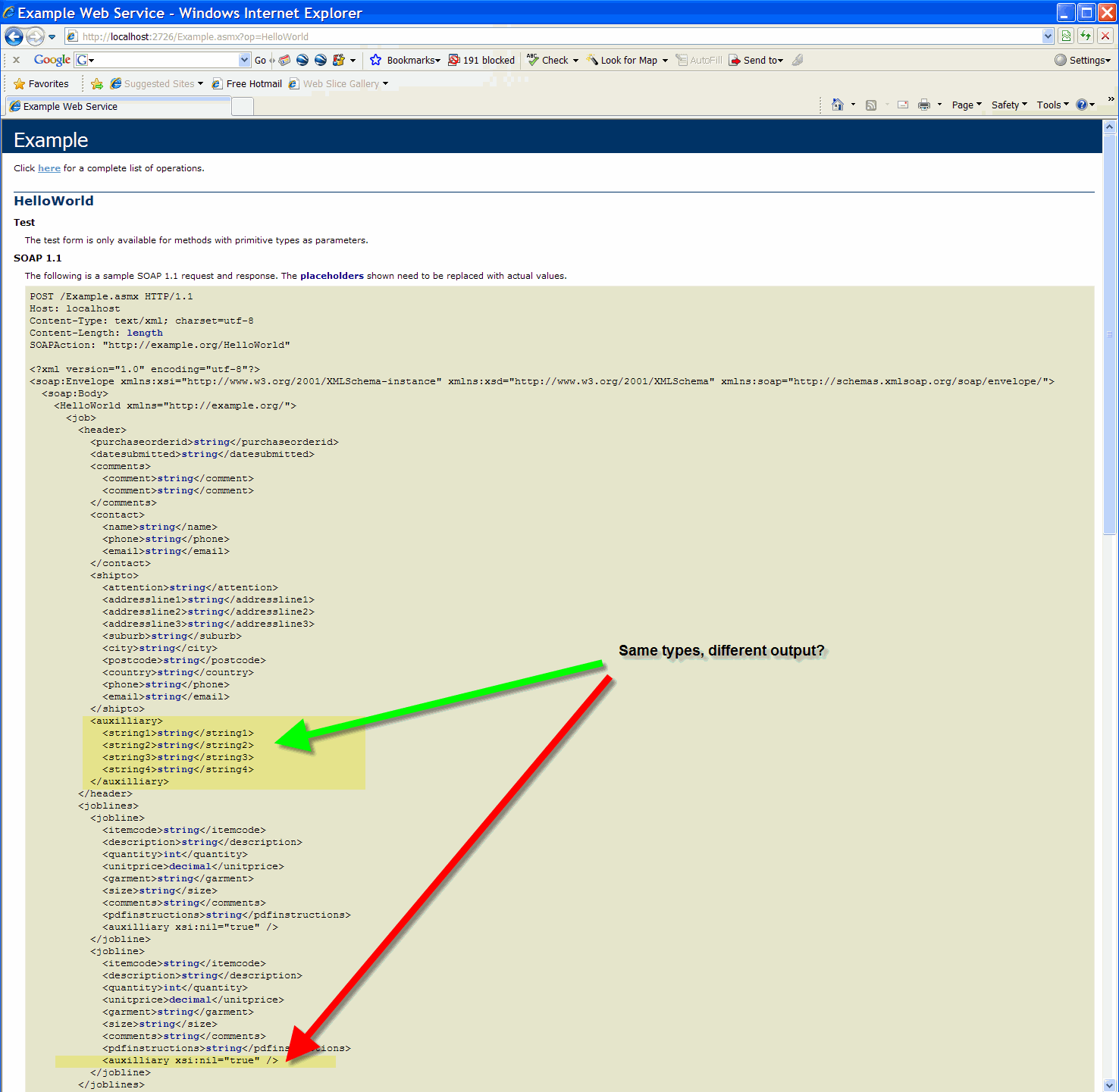Click the Stop loading red X icon

(1105, 36)
